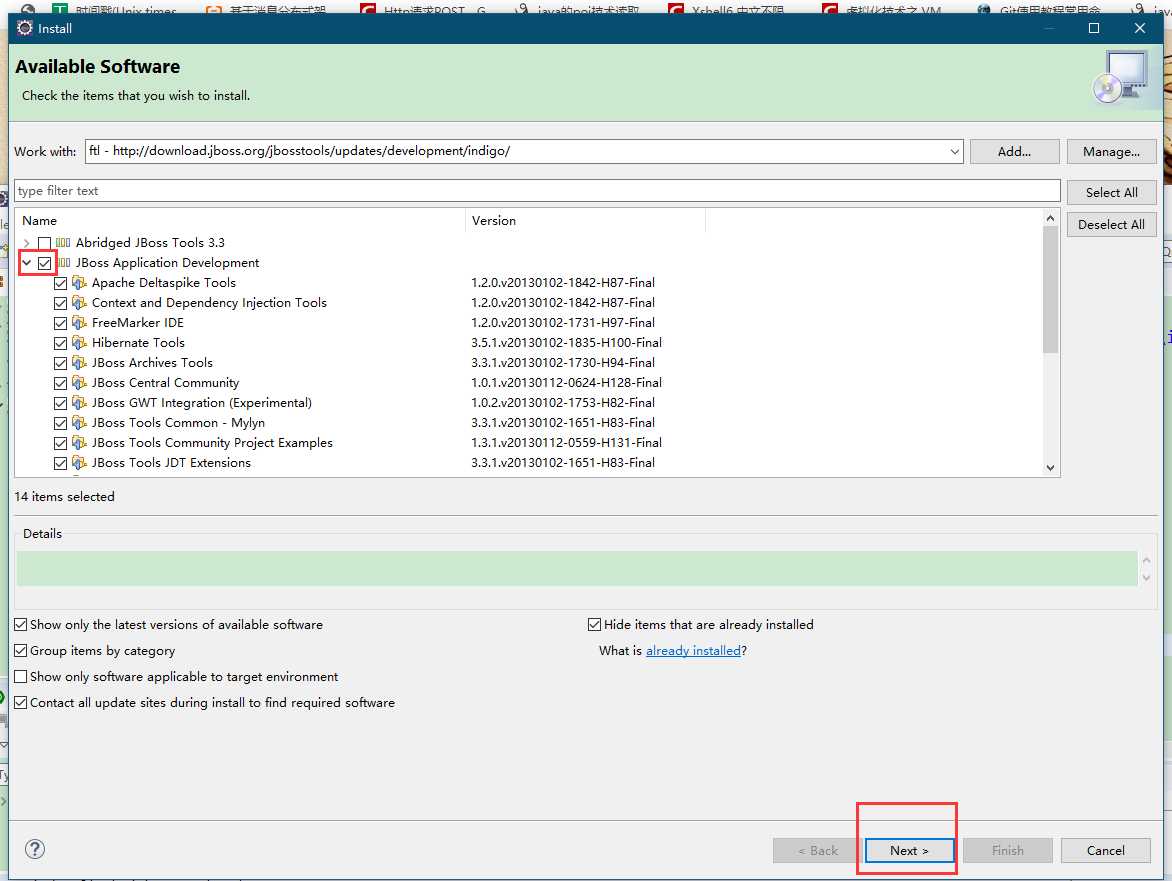The image size is (1172, 881).
Task: Click the software list scroll down arrow
Action: pos(1050,468)
